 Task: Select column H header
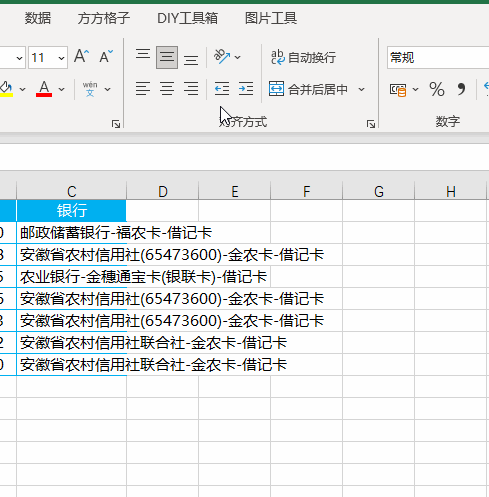[450, 191]
